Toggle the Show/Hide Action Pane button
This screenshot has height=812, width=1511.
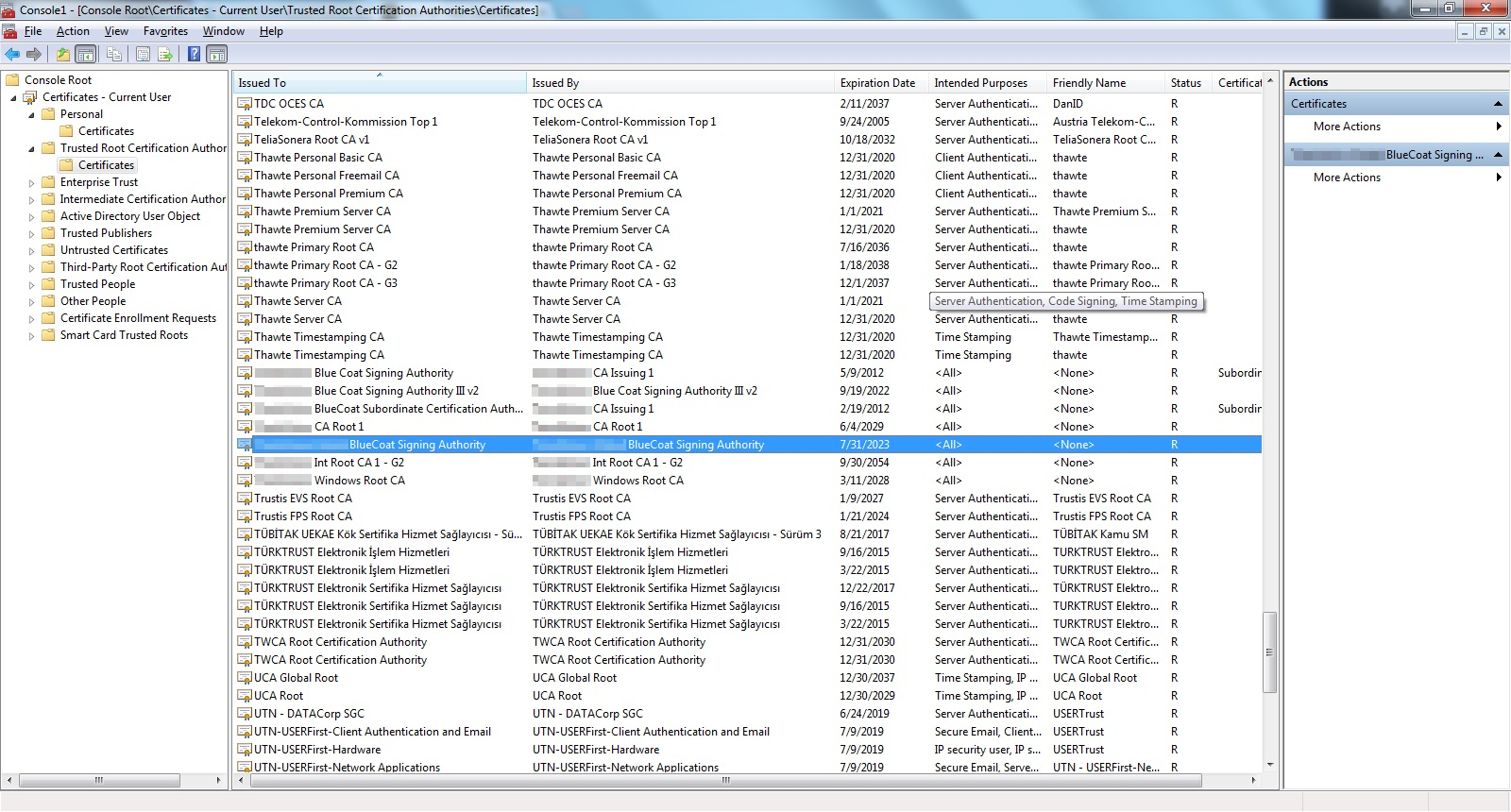pyautogui.click(x=217, y=55)
